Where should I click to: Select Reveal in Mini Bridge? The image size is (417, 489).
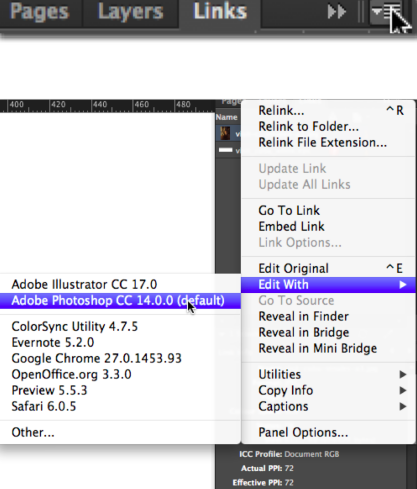(x=328, y=348)
